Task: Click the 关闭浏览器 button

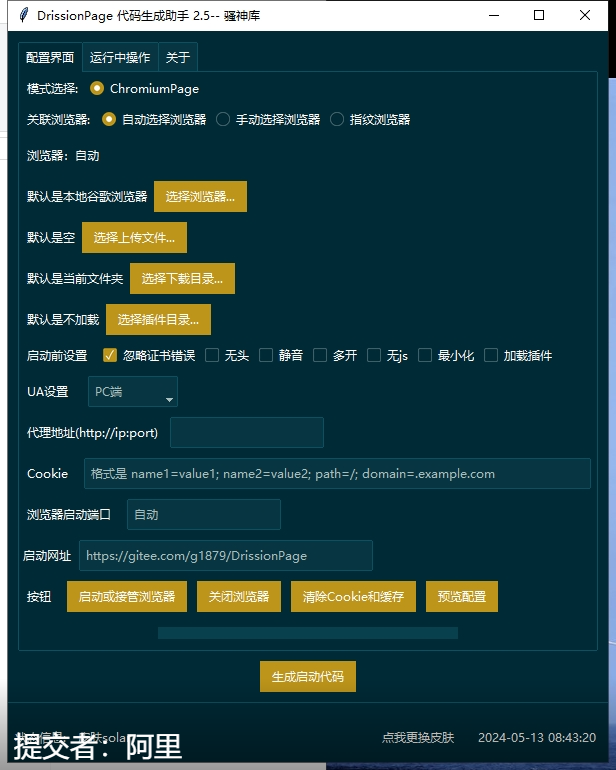Action: (239, 597)
